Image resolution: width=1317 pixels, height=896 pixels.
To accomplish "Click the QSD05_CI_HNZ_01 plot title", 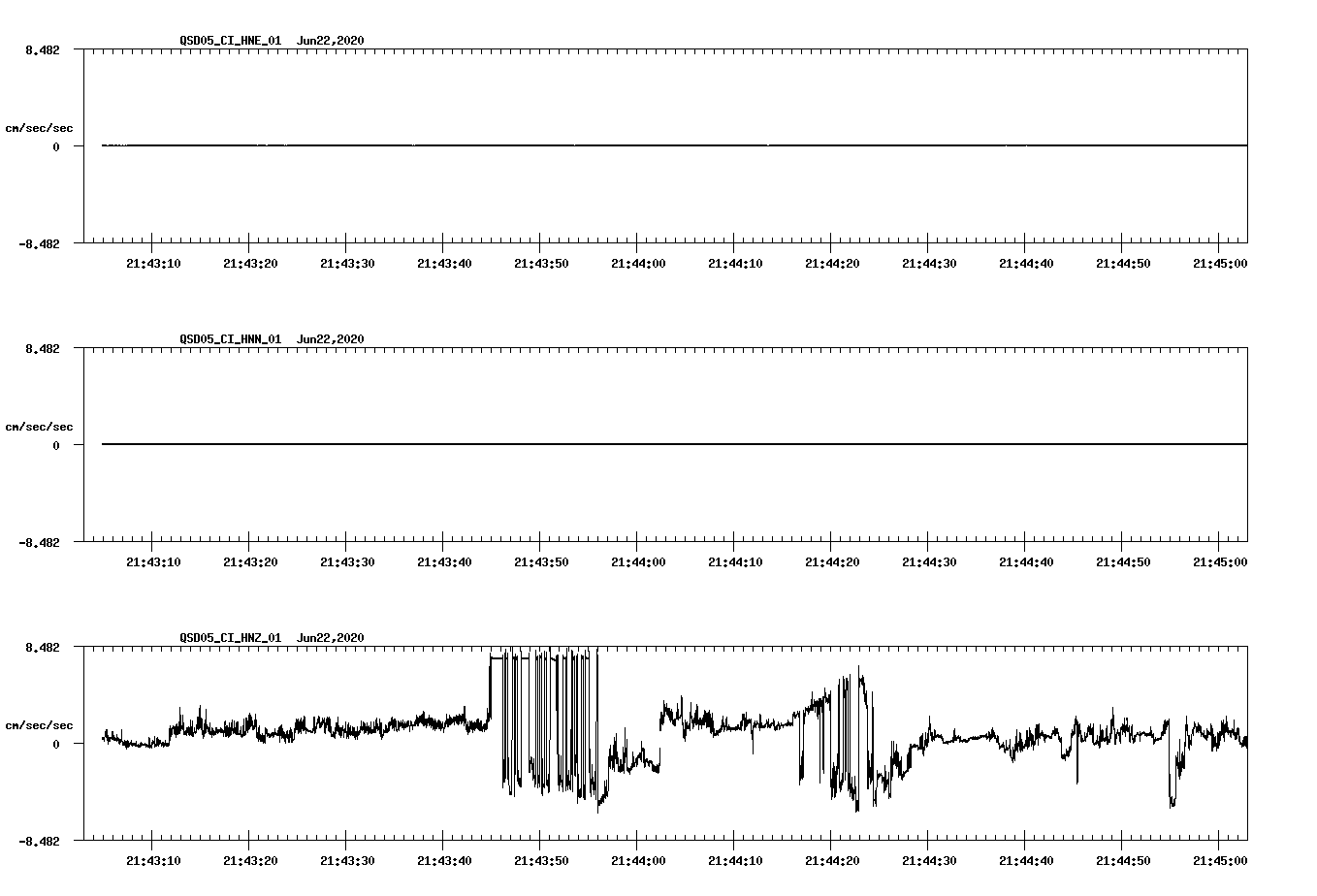I will coord(272,638).
